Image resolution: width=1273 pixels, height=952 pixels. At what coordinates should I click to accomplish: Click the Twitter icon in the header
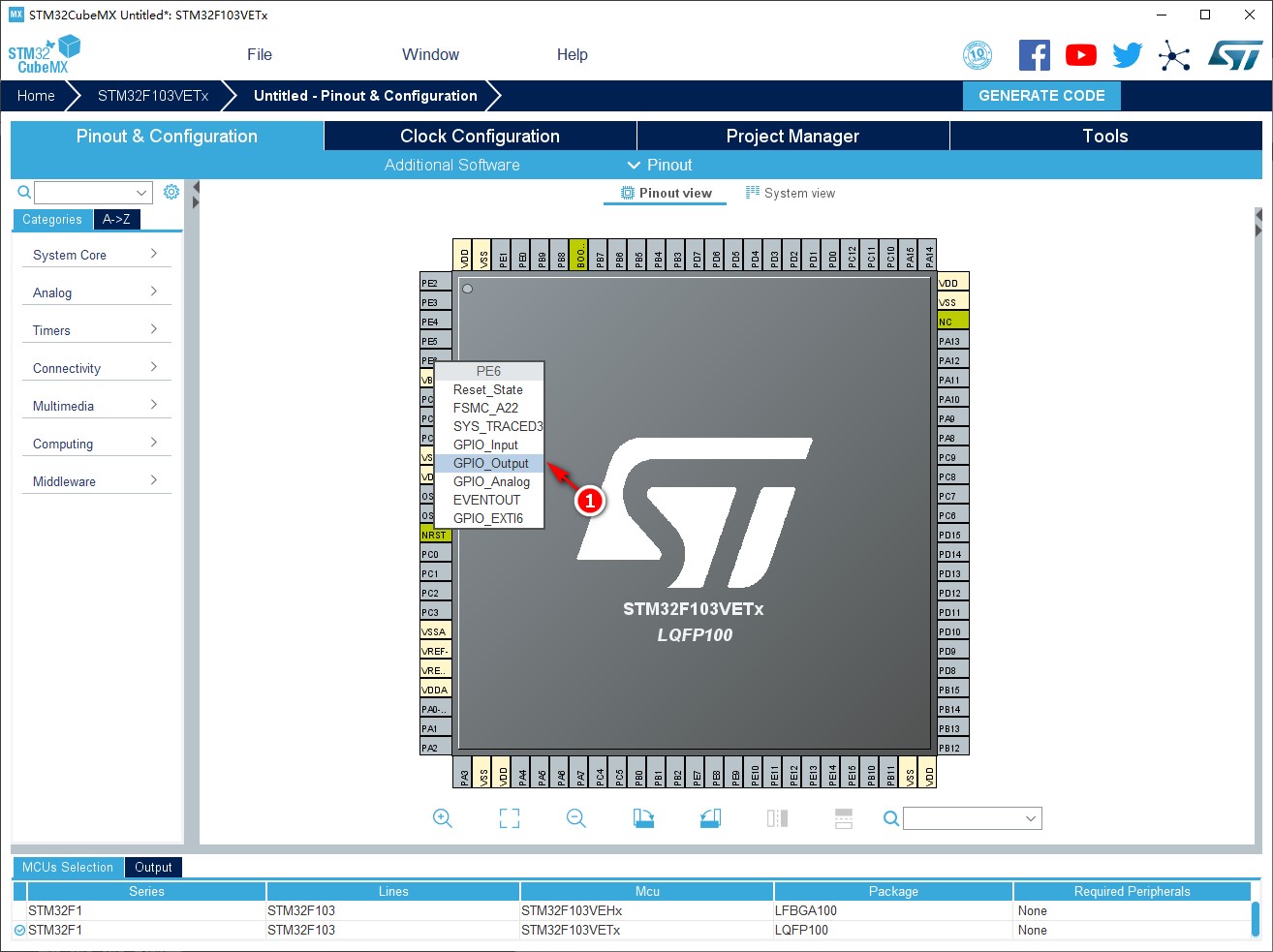[1127, 55]
